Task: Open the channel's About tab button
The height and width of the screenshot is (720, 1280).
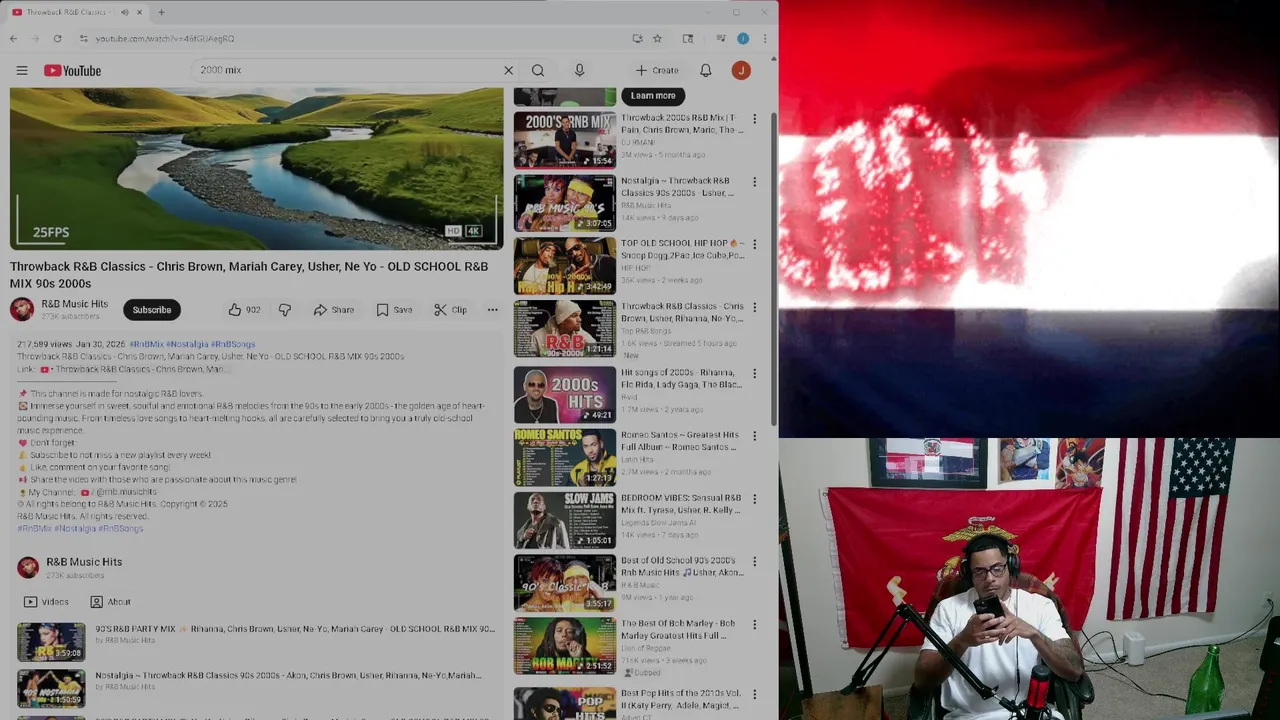Action: coord(110,602)
